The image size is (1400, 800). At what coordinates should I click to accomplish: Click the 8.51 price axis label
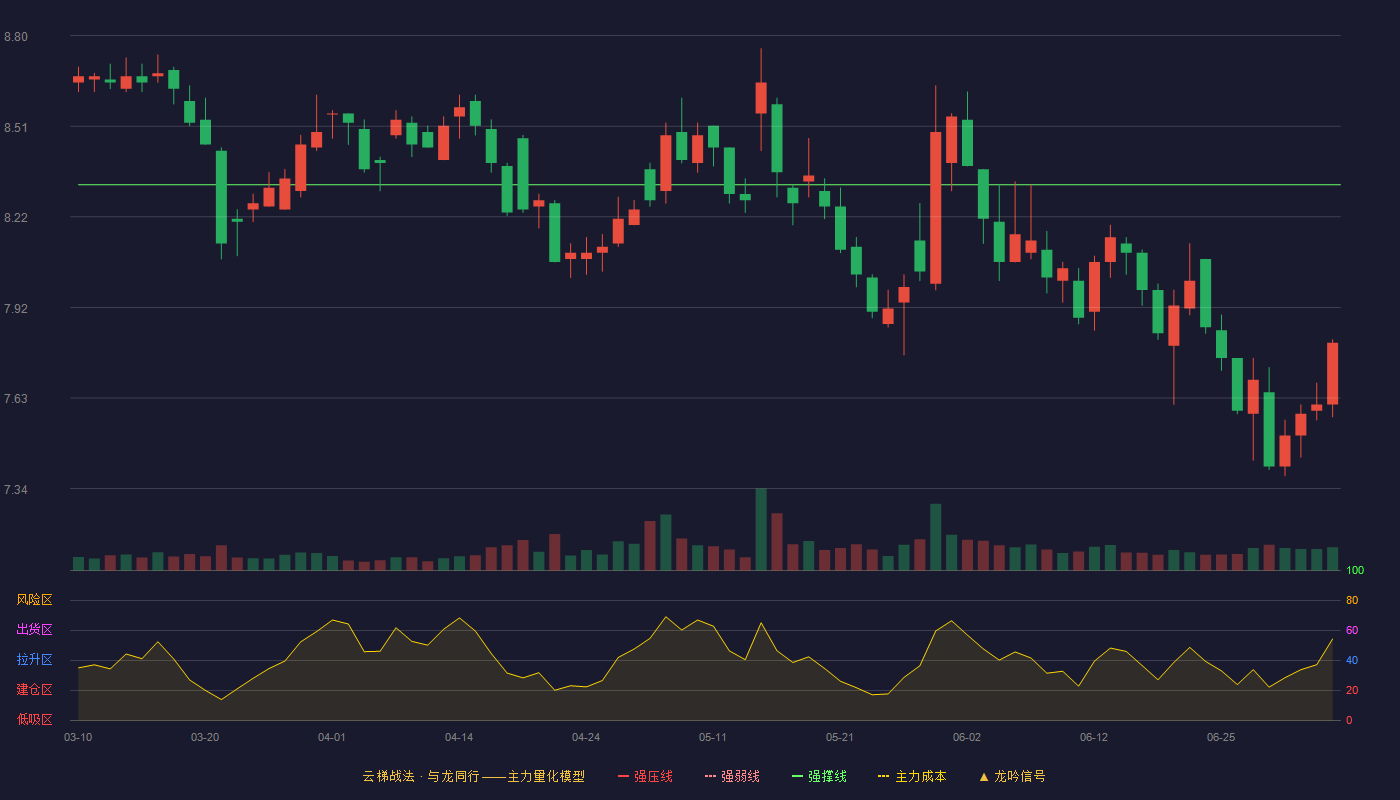pos(16,128)
